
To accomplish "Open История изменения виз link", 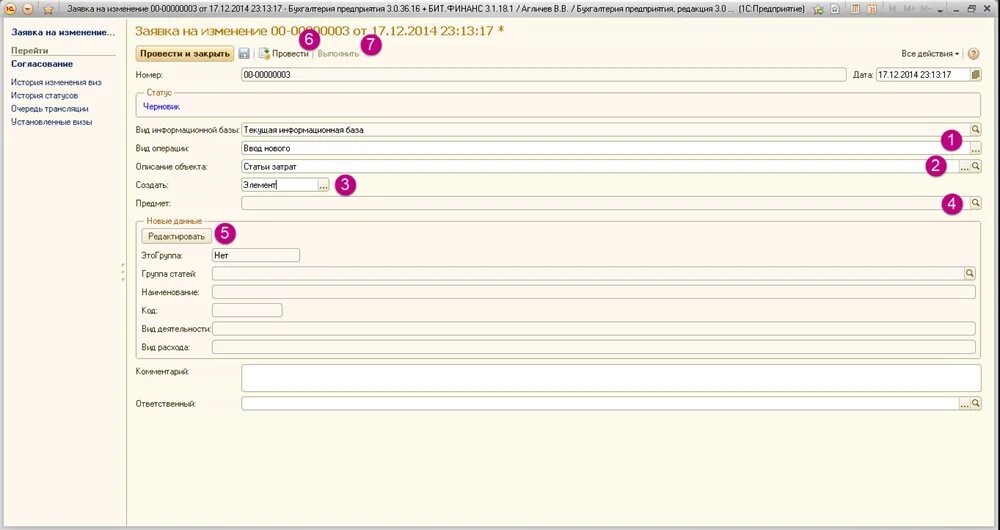I will tap(56, 82).
